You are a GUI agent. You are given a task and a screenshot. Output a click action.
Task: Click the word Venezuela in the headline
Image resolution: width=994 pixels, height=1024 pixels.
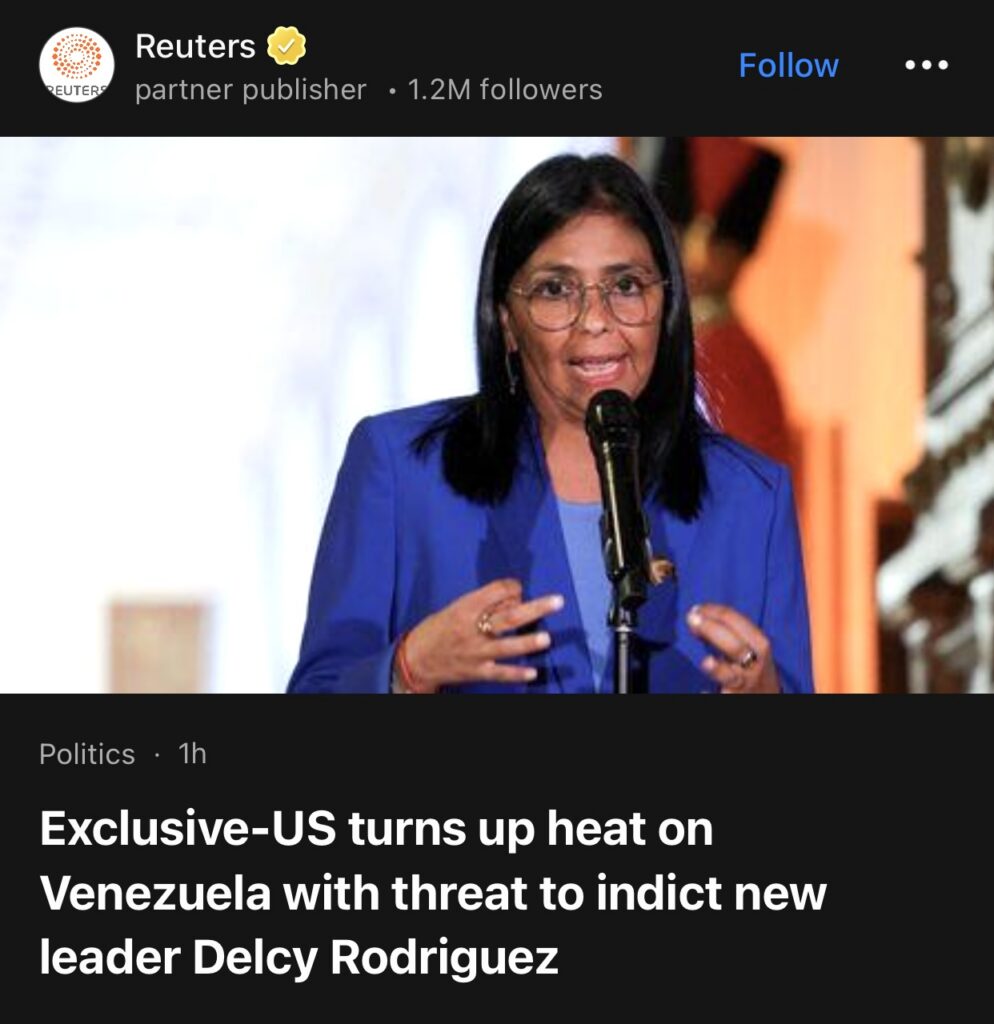pyautogui.click(x=155, y=893)
